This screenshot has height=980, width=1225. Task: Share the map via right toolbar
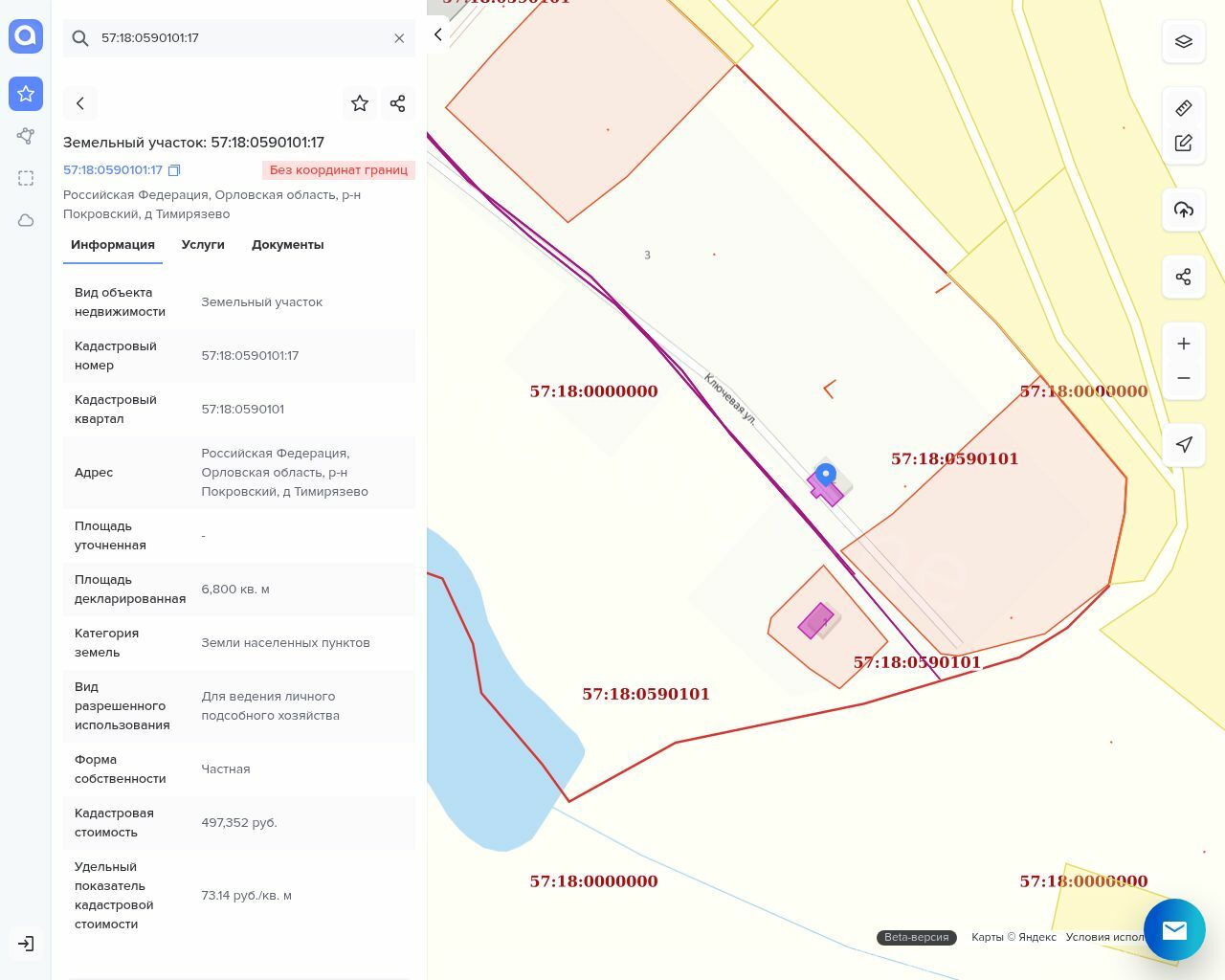pos(1183,277)
